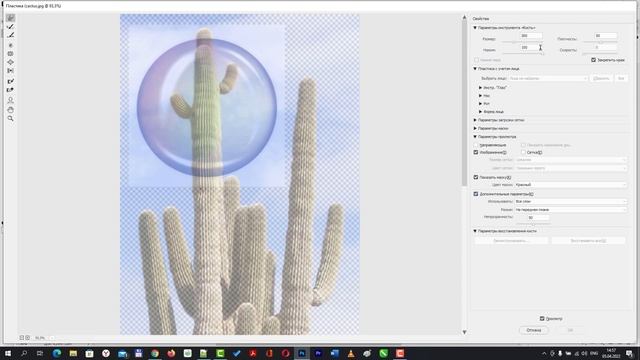Click the 'Свойства' panel tab
Screen dimensions: 640x360
(481, 19)
